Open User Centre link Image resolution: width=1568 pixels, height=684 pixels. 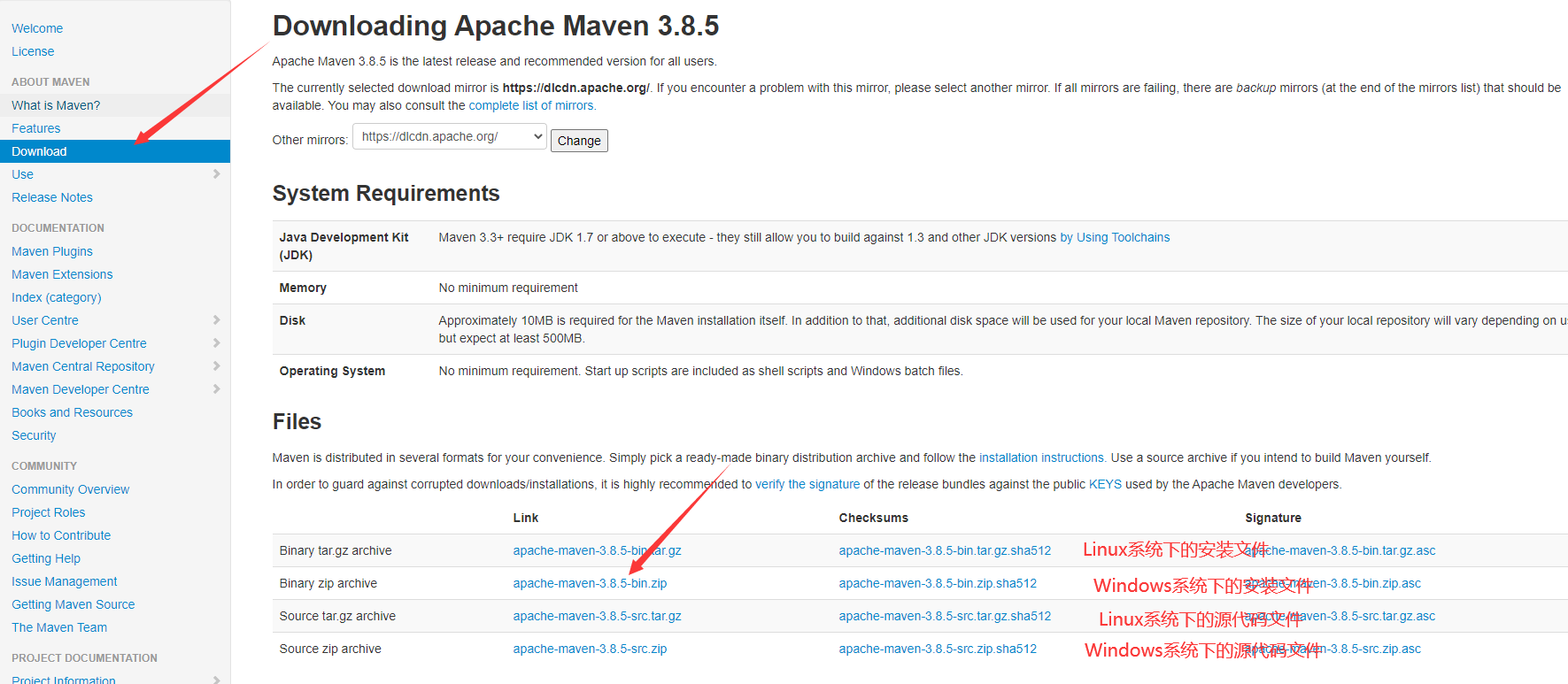[45, 320]
